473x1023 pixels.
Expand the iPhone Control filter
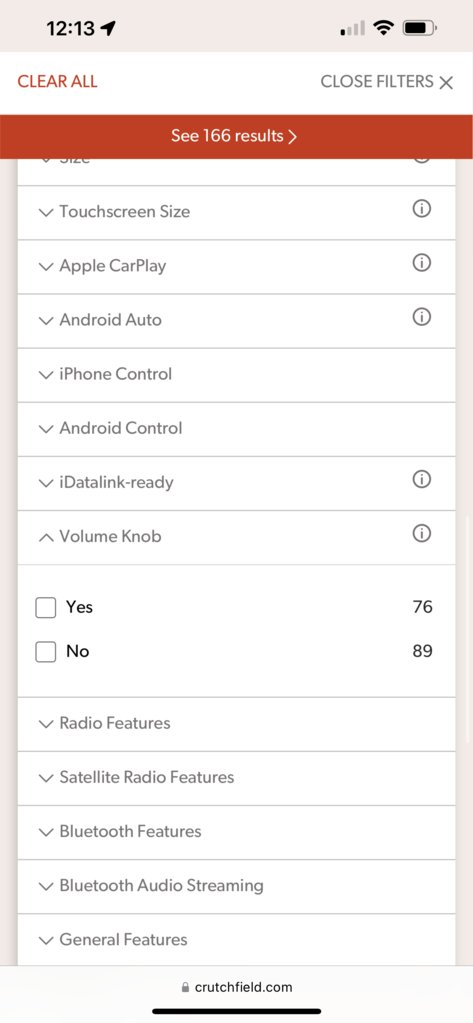[x=236, y=374]
